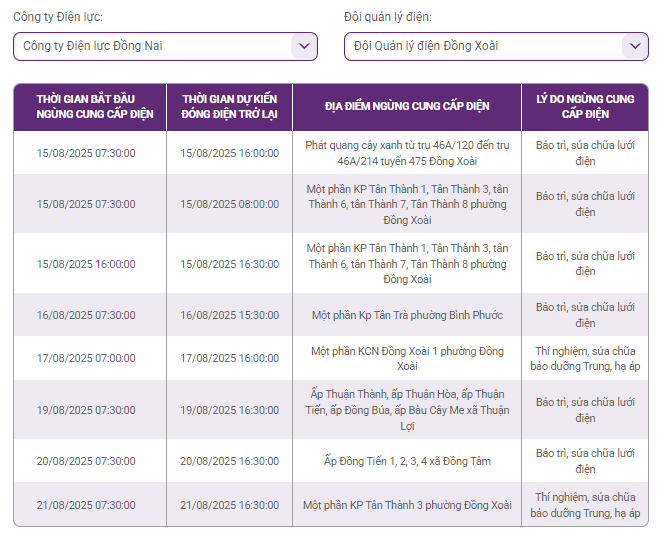Click the Thời gian dự kiến đóng điện header
Viewport: 659px width, 535px height.
click(x=229, y=107)
